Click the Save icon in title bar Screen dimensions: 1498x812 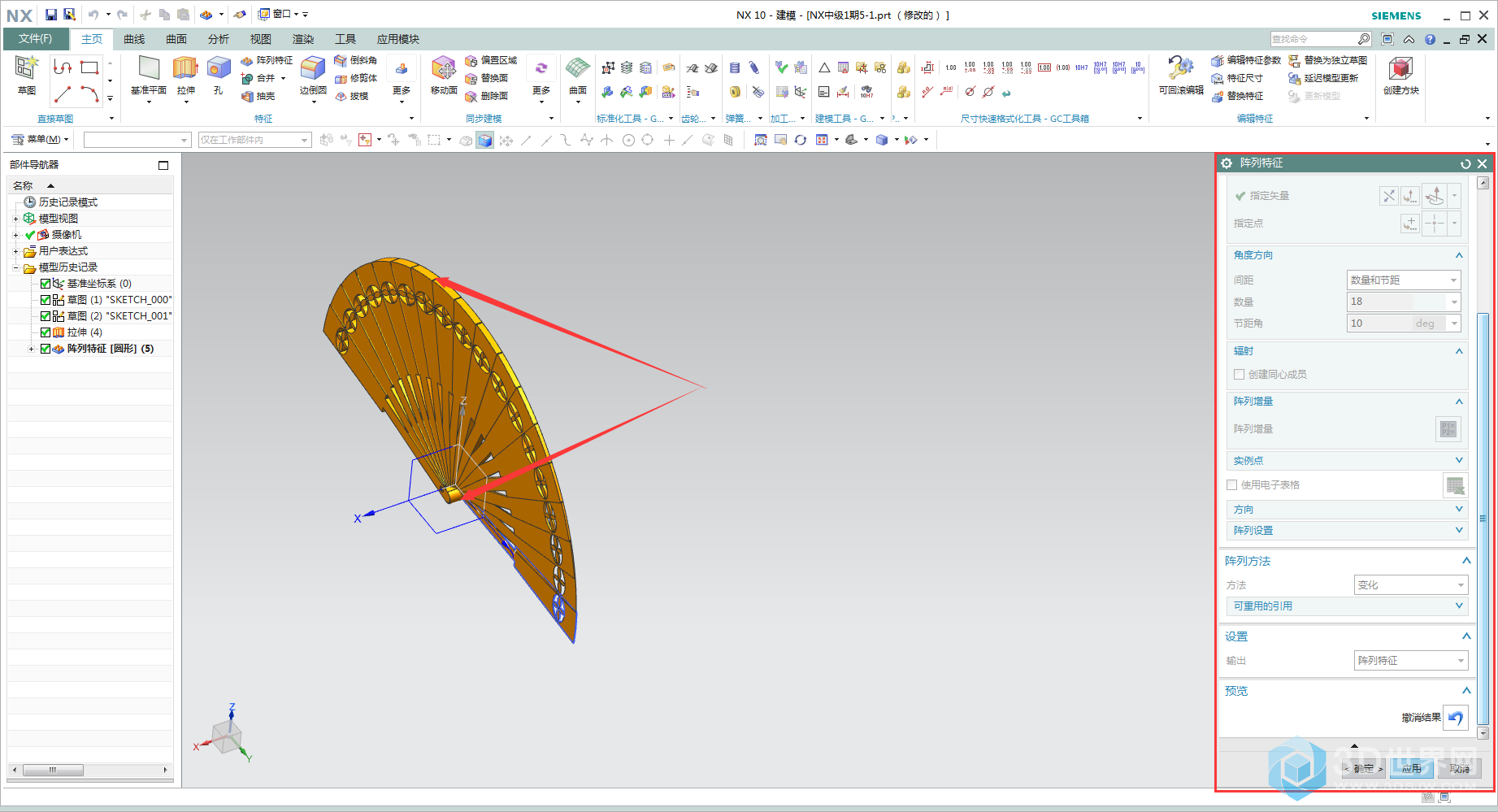tap(51, 15)
